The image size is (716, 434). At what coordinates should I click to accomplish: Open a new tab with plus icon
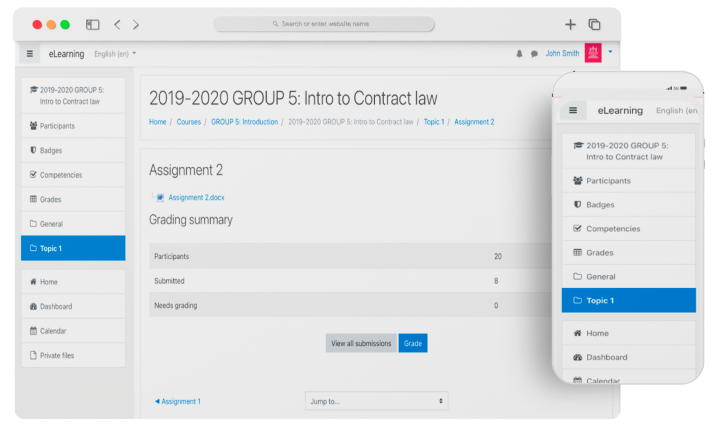click(x=570, y=24)
